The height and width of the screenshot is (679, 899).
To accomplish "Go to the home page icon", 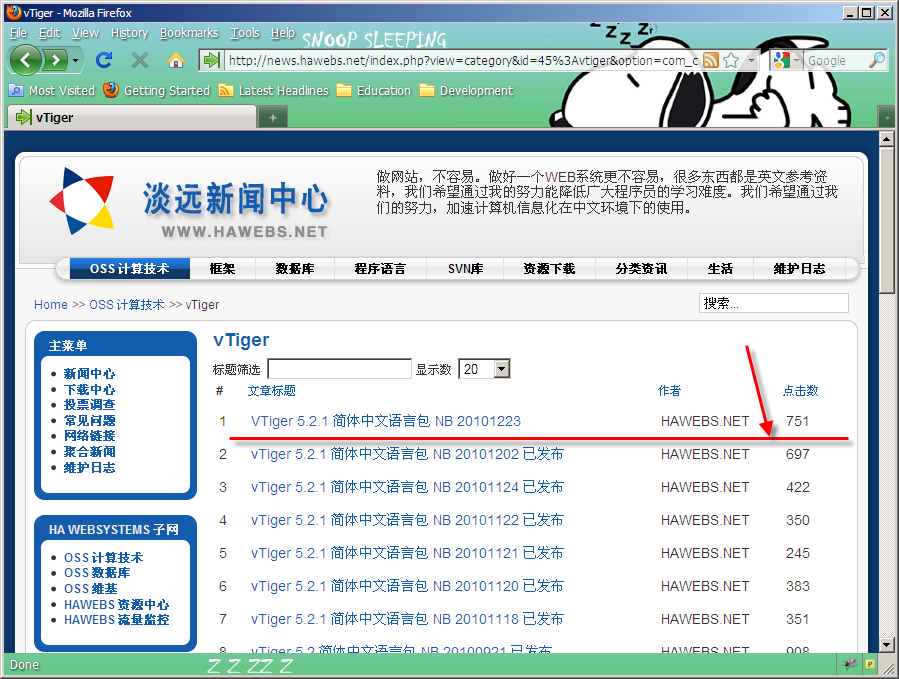I will [x=176, y=60].
